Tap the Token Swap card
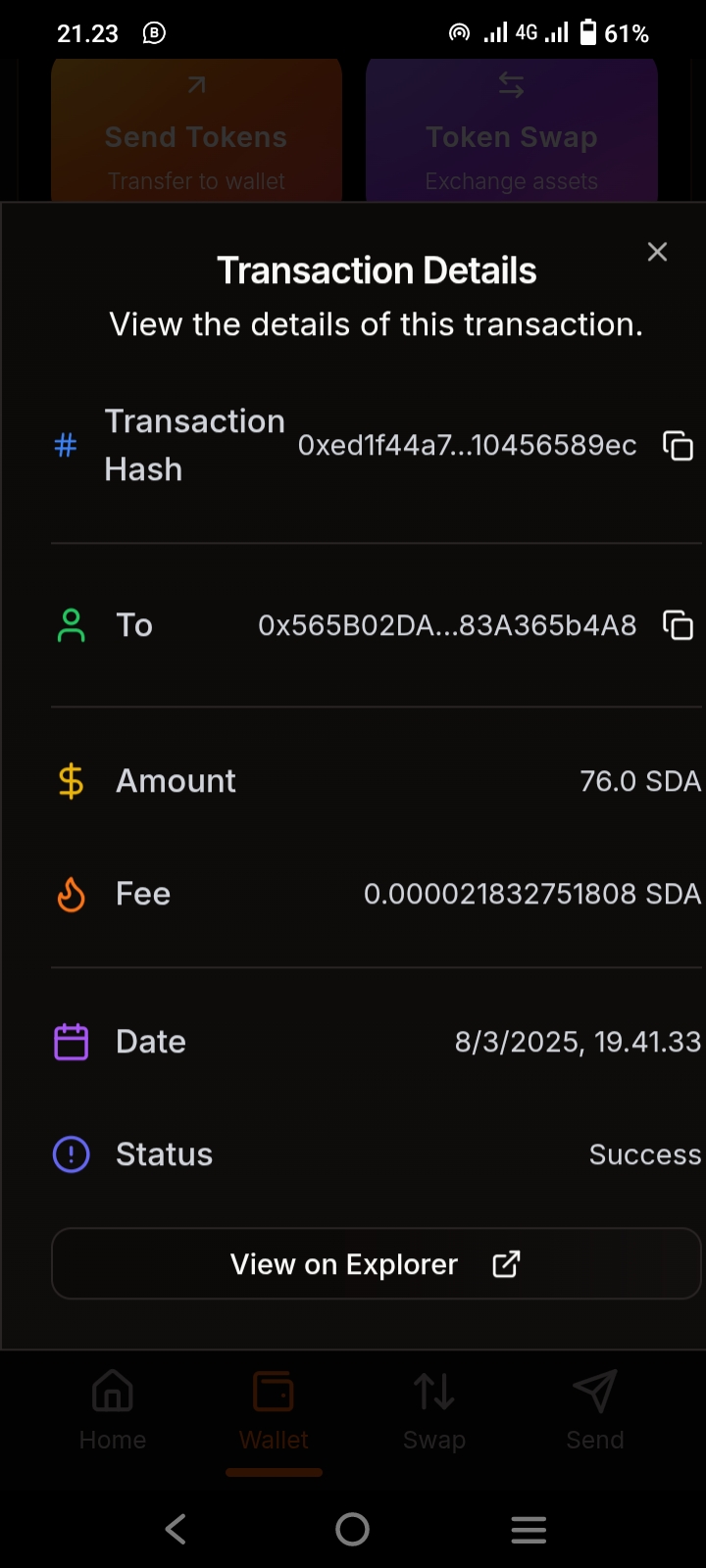This screenshot has height=1568, width=706. (511, 132)
